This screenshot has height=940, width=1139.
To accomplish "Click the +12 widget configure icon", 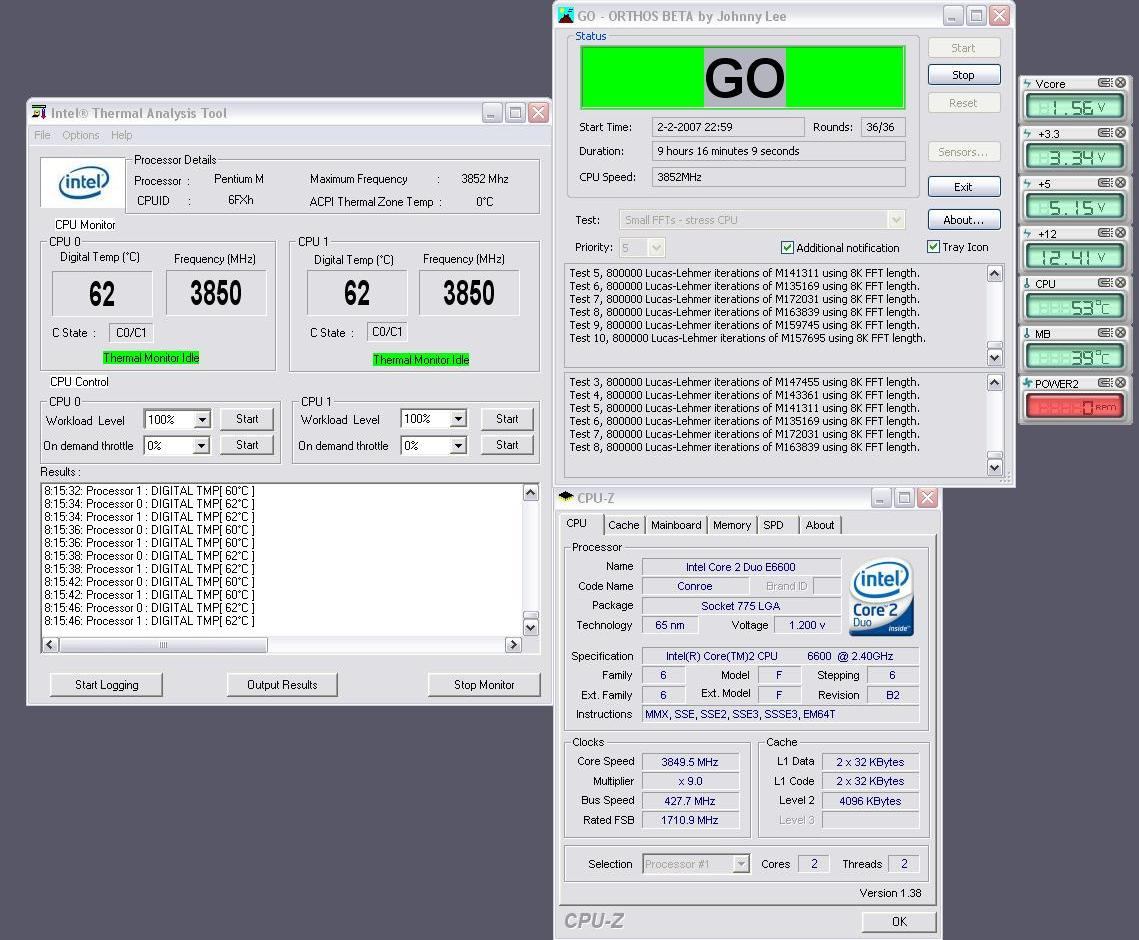I will click(1105, 233).
